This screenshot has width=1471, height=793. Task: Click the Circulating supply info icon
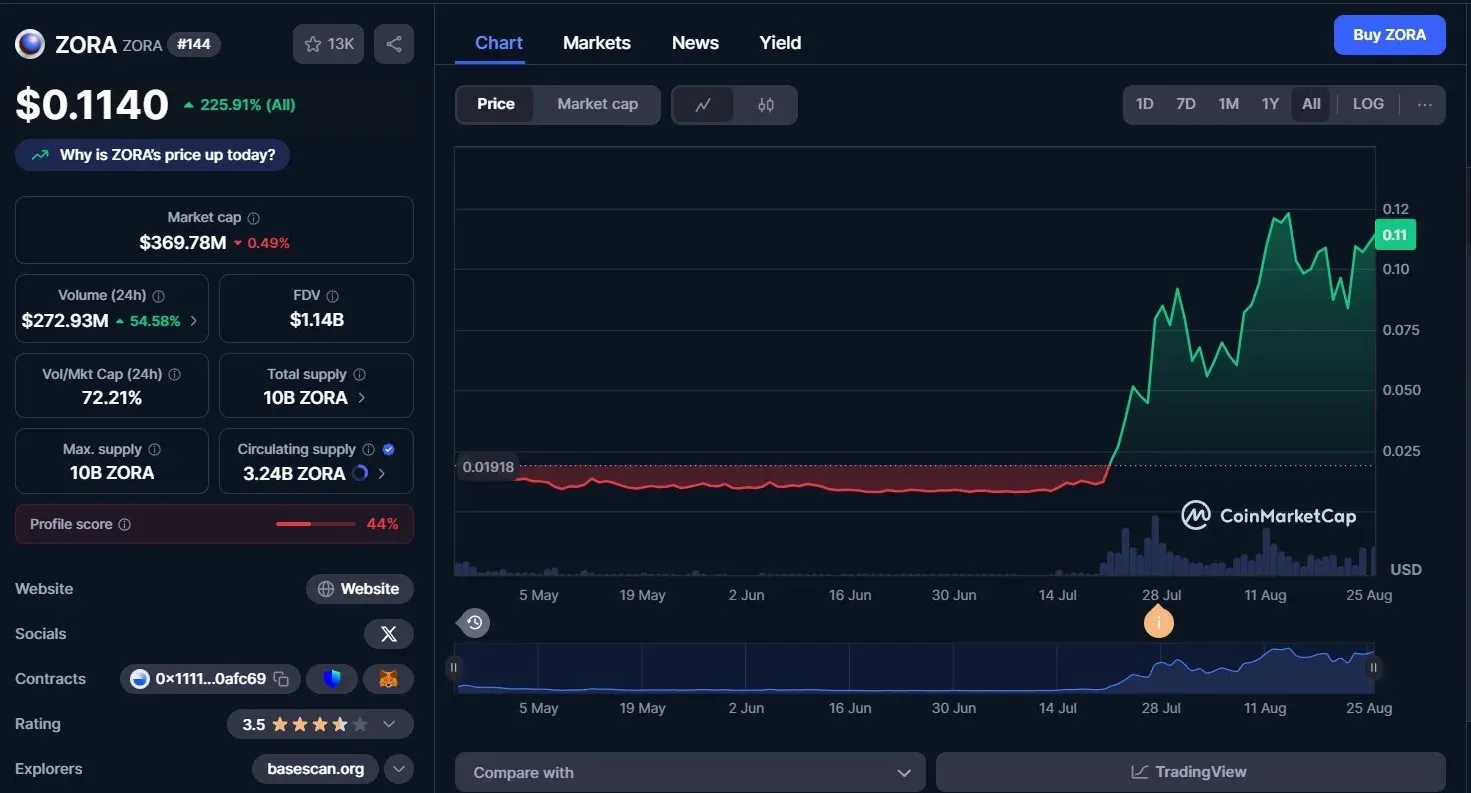368,450
